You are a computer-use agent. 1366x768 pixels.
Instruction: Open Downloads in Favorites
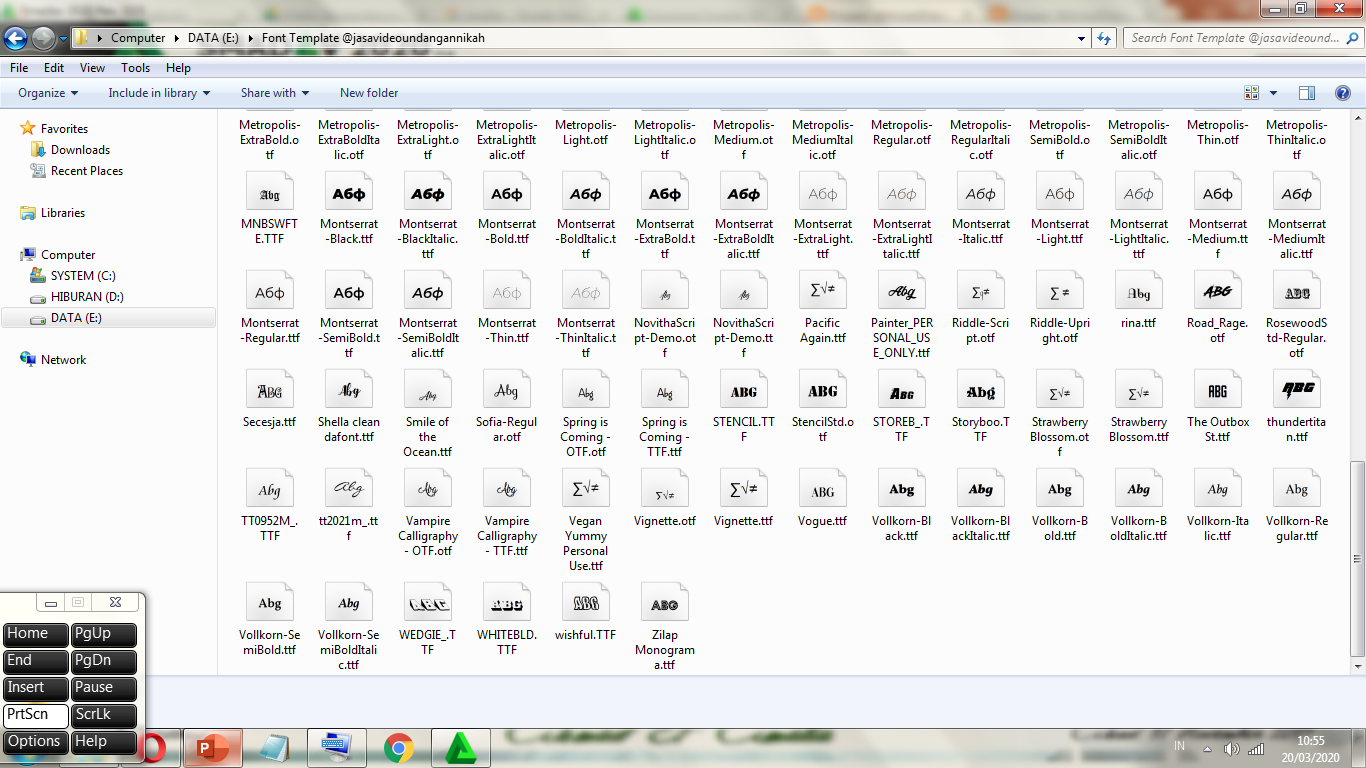tap(80, 150)
